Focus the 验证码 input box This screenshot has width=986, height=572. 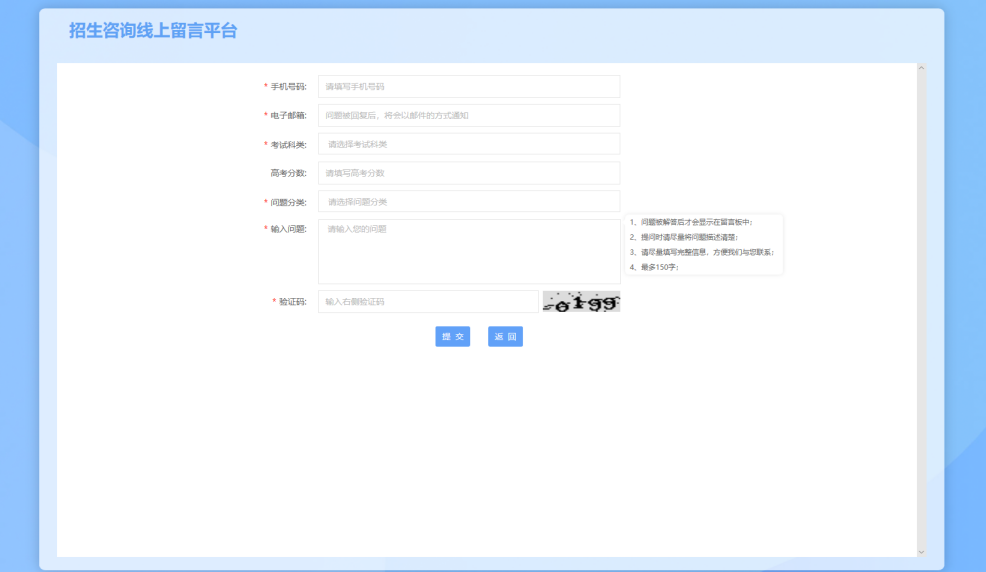(428, 301)
